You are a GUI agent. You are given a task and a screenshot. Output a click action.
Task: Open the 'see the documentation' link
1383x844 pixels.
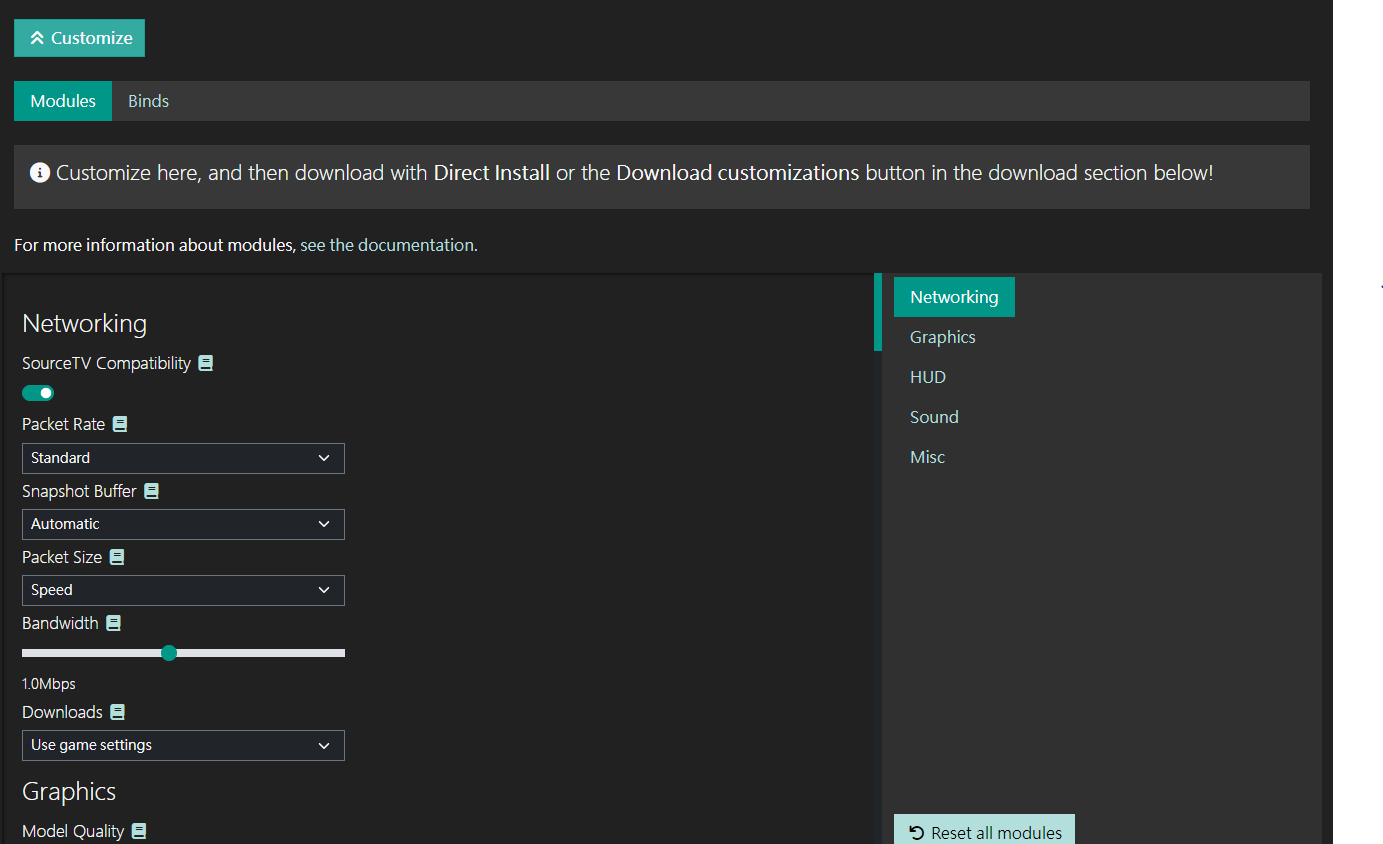(388, 245)
